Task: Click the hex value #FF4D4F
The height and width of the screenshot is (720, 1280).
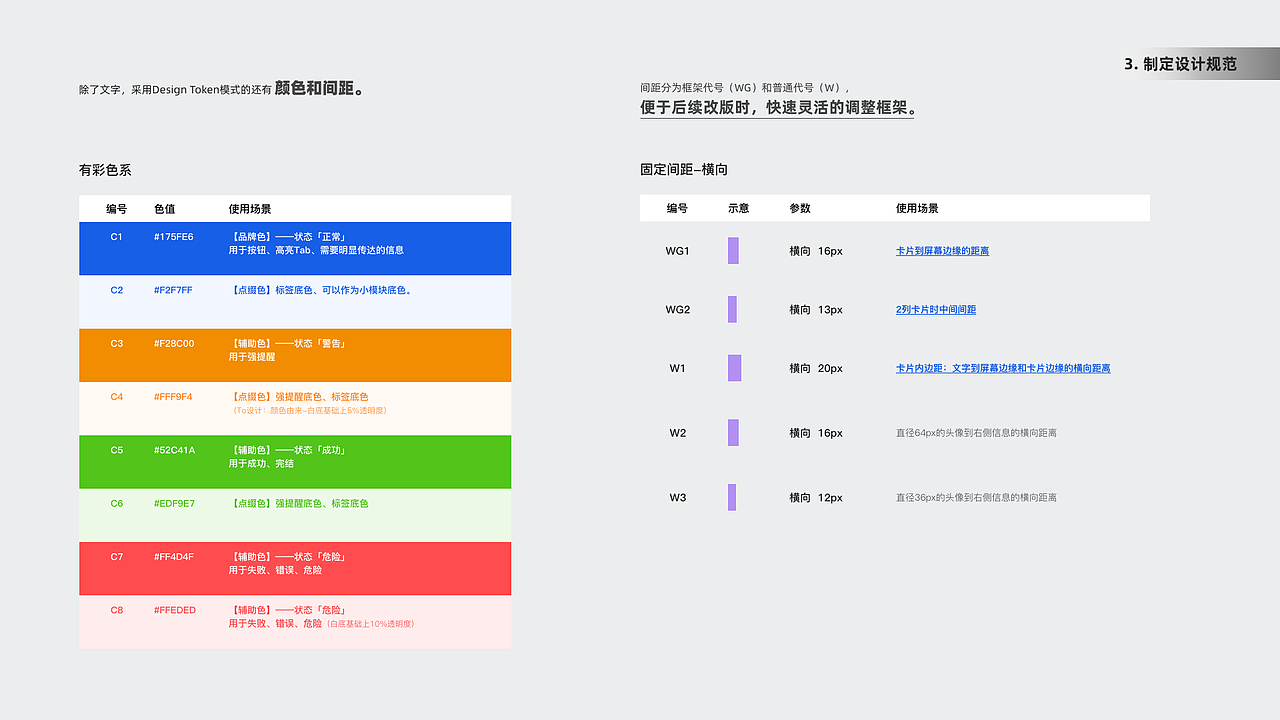Action: tap(174, 556)
